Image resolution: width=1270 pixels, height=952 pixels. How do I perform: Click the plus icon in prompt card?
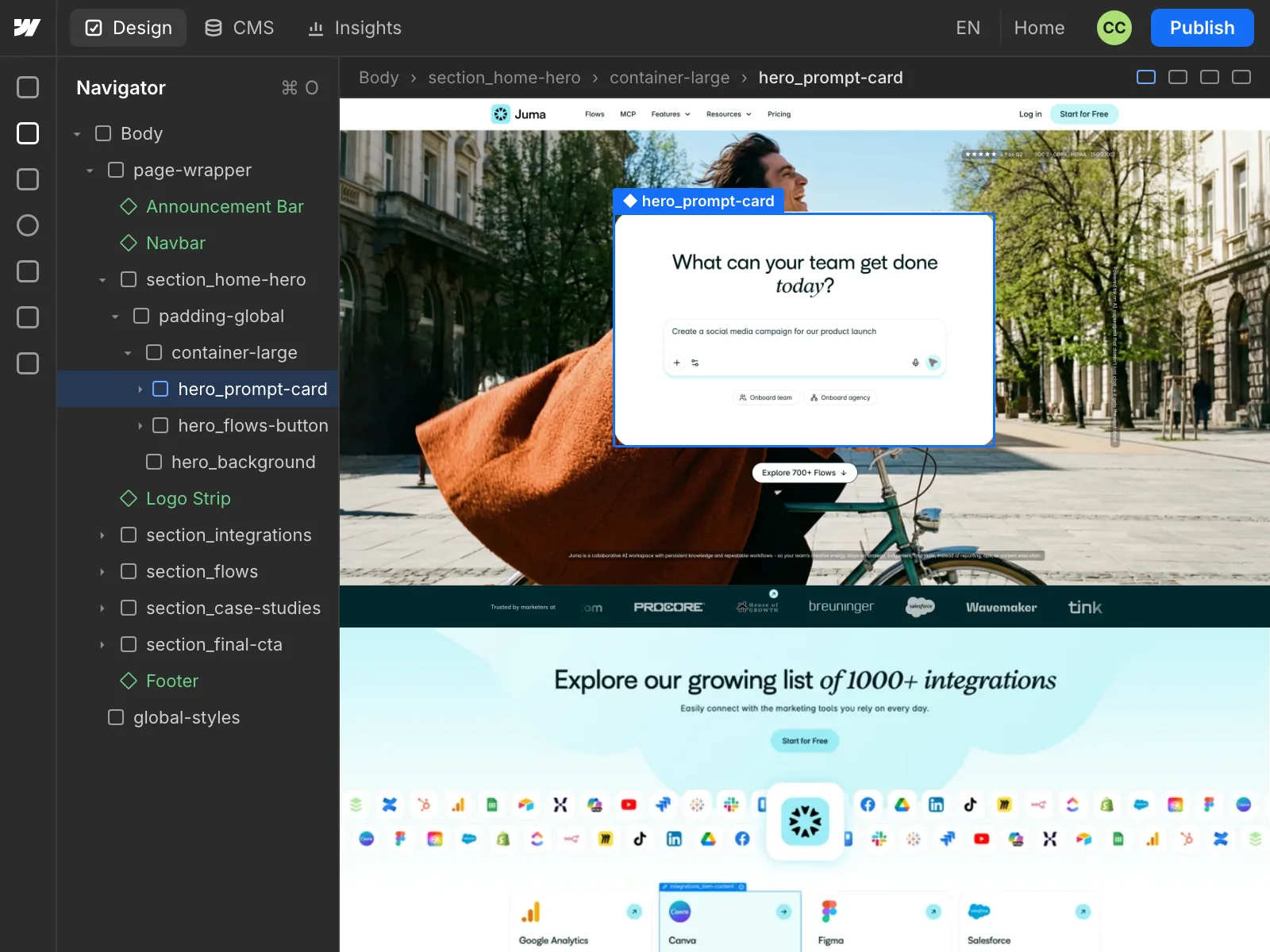point(677,363)
